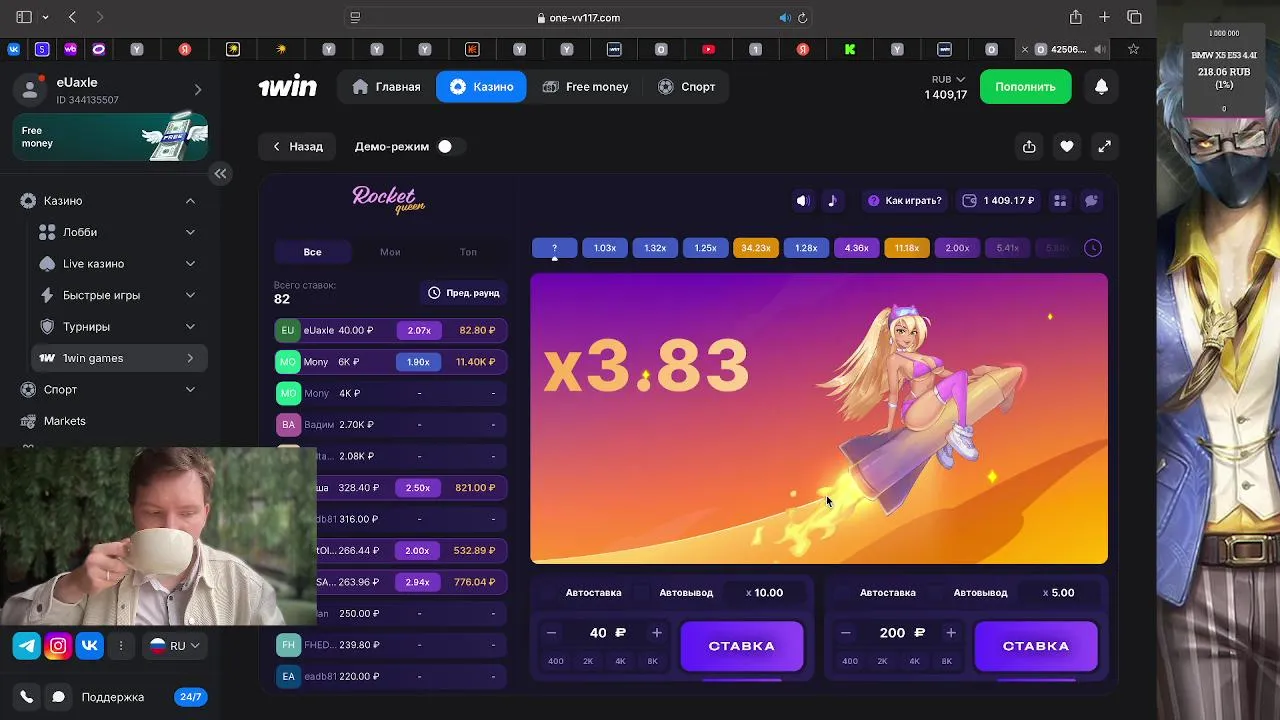Screen dimensions: 1280x720
Task: Set 8K quick amount in right bet panel
Action: tap(947, 661)
